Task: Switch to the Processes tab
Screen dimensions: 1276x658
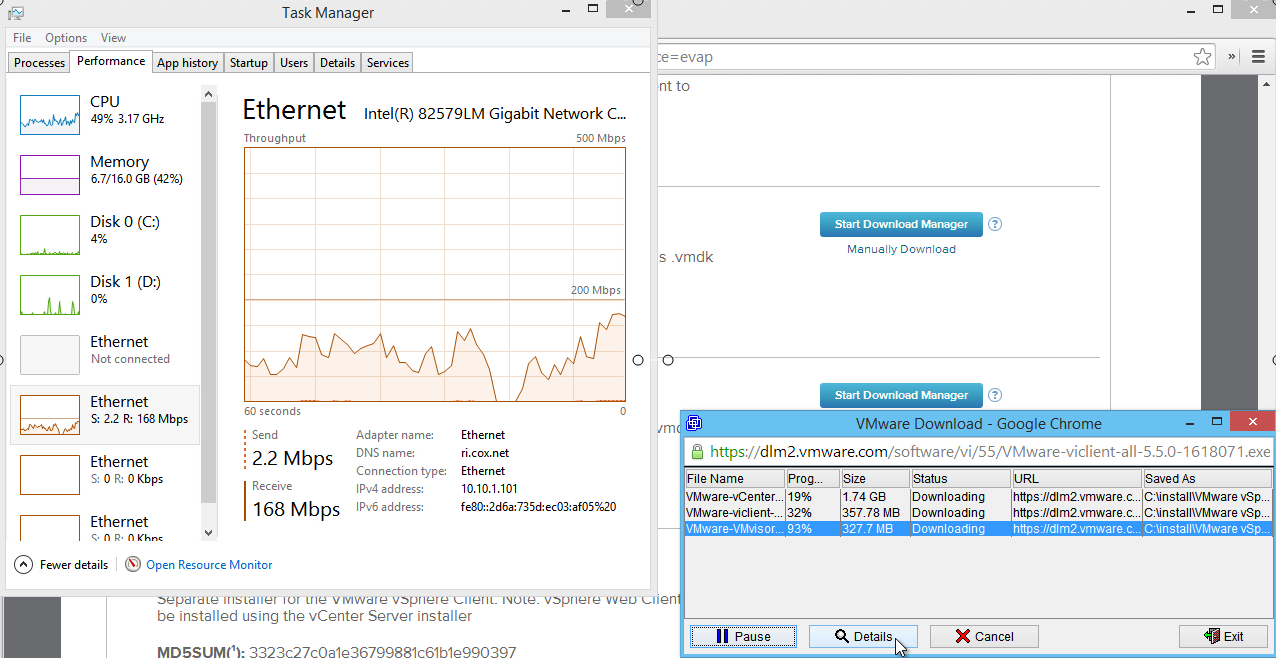Action: tap(39, 63)
